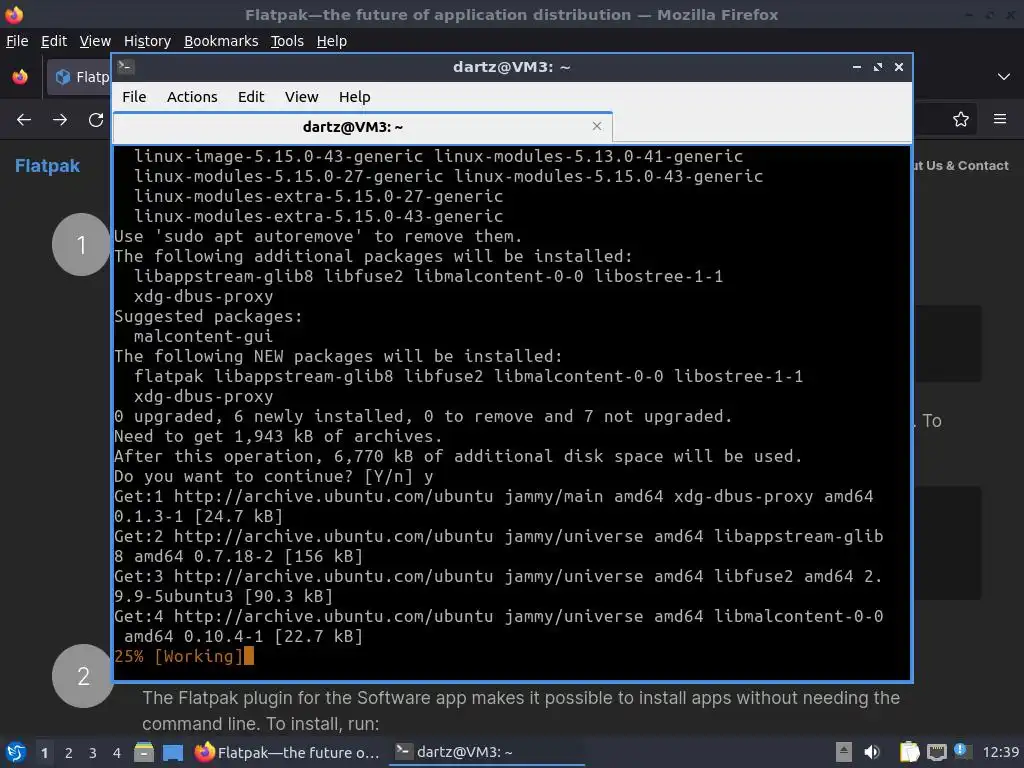Image resolution: width=1024 pixels, height=768 pixels.
Task: Bookmark this page with the star icon
Action: pyautogui.click(x=961, y=119)
